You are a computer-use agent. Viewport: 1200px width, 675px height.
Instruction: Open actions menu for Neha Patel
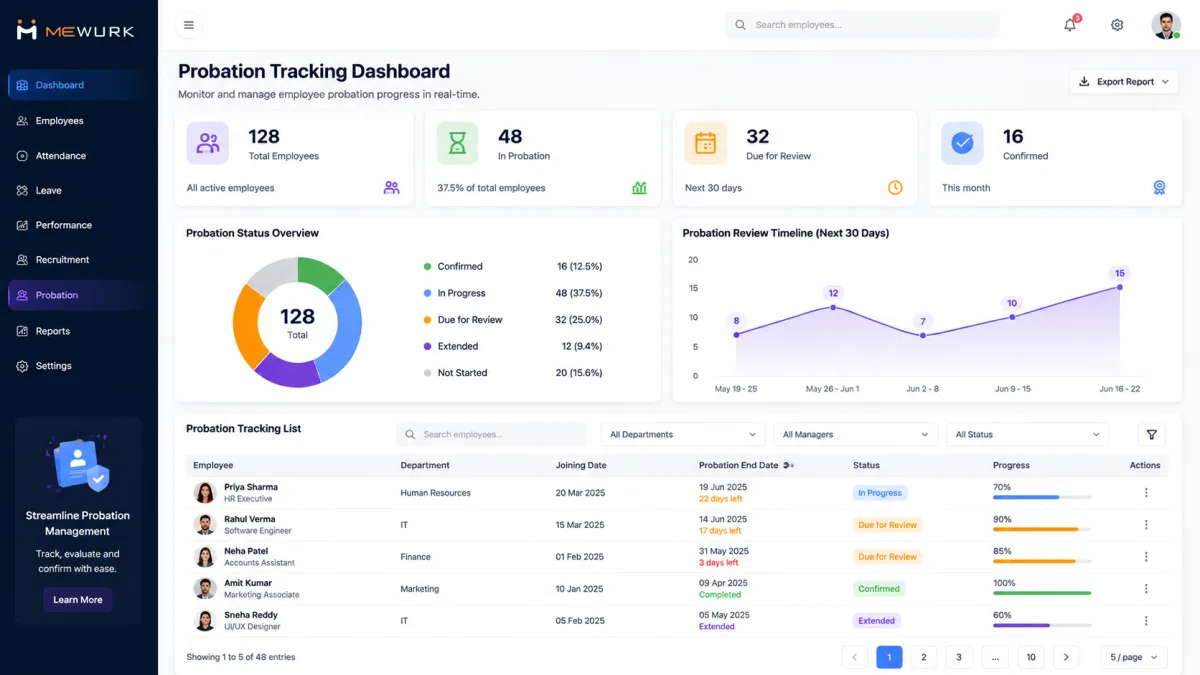(x=1146, y=557)
